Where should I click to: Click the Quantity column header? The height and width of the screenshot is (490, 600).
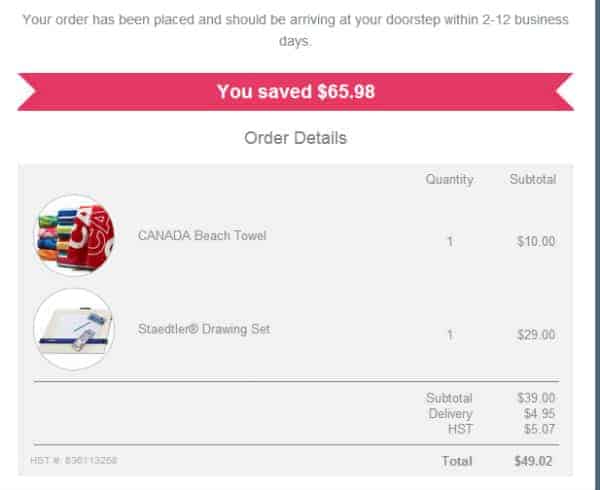pyautogui.click(x=449, y=179)
